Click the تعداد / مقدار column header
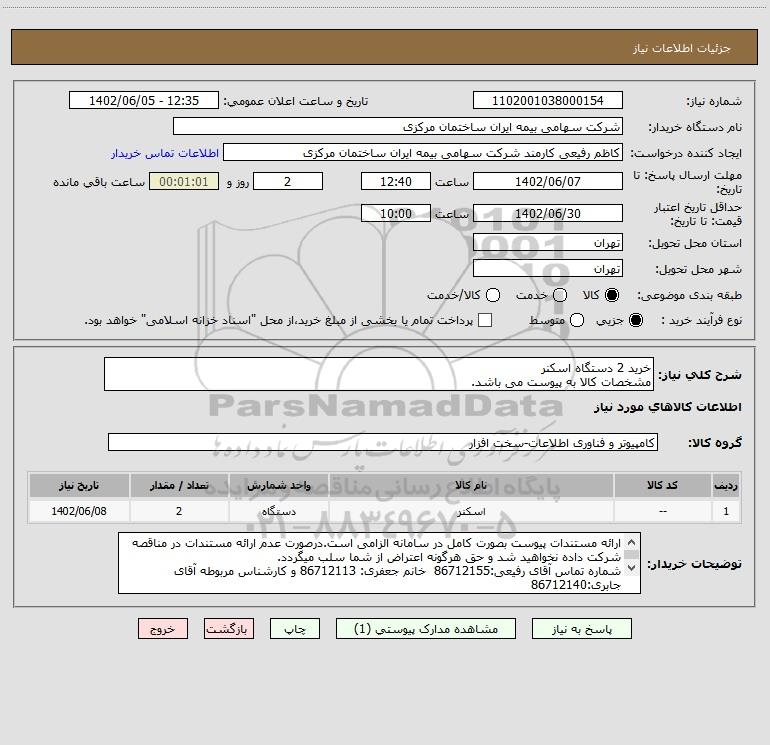This screenshot has width=770, height=745. (x=179, y=486)
